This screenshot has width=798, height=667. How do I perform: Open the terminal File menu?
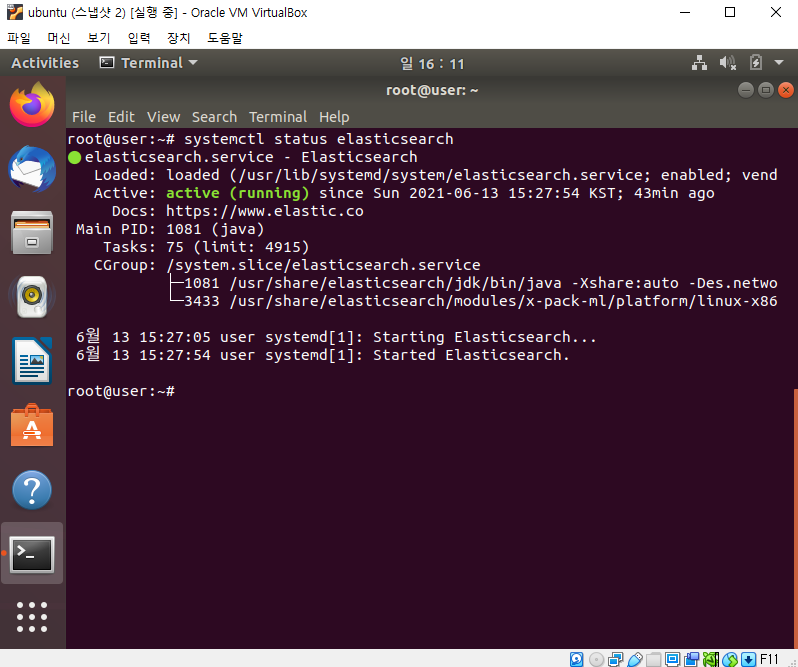[x=84, y=117]
